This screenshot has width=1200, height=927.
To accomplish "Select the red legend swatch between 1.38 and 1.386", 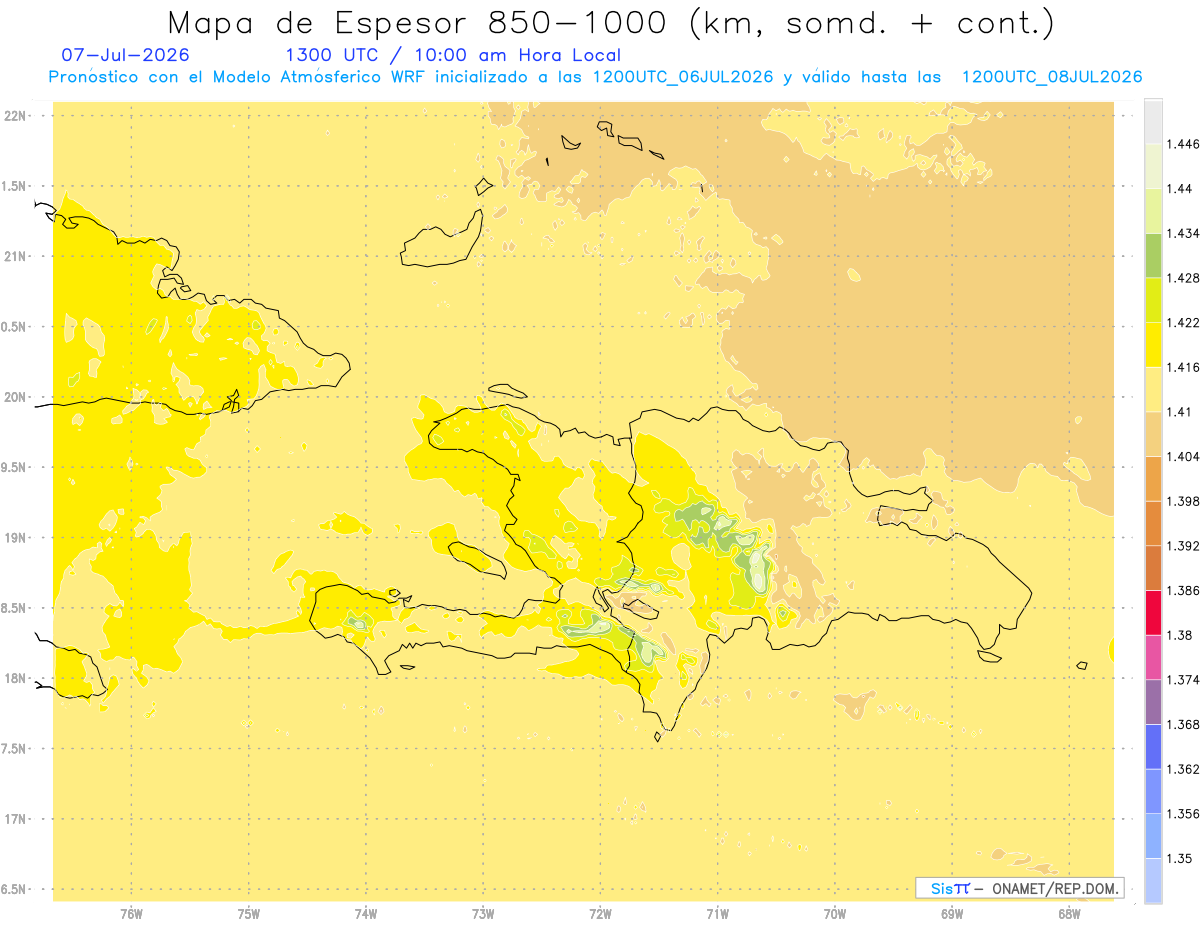I will coord(1153,613).
